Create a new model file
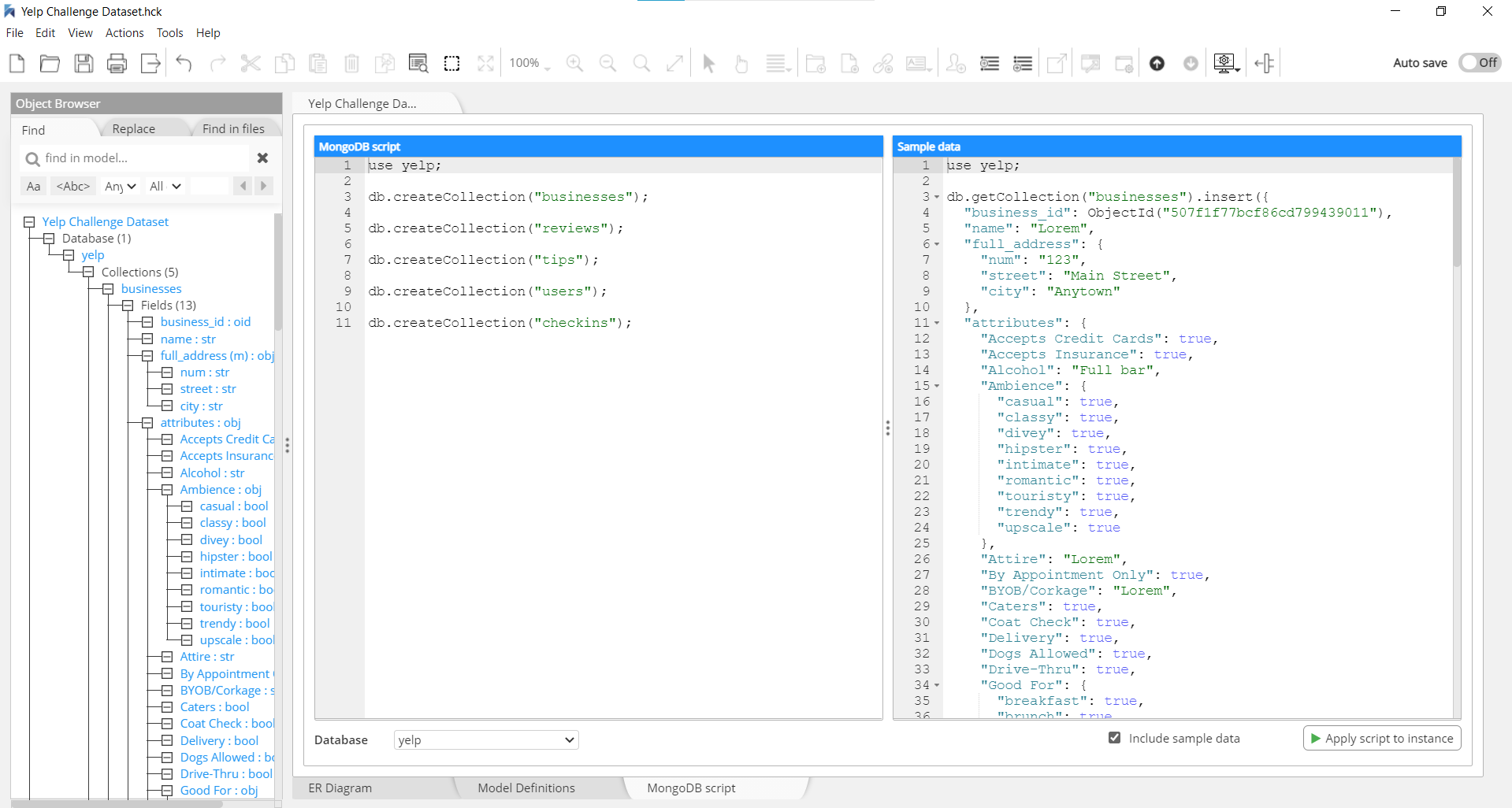1512x808 pixels. click(17, 63)
